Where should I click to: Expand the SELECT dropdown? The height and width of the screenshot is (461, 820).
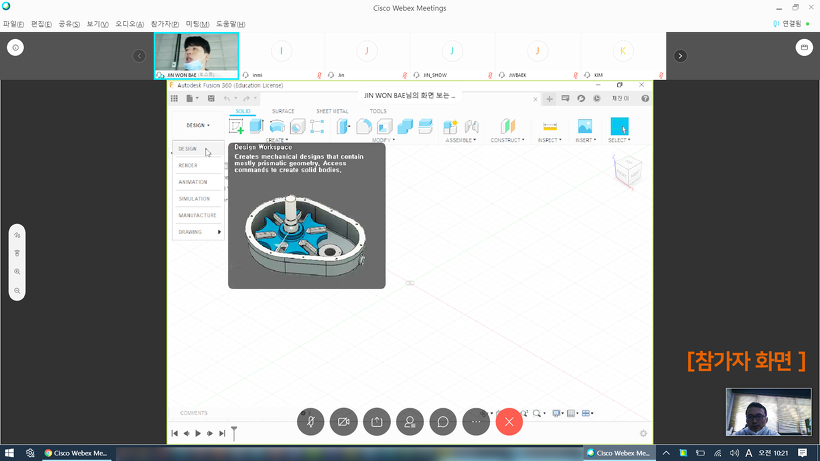[619, 140]
